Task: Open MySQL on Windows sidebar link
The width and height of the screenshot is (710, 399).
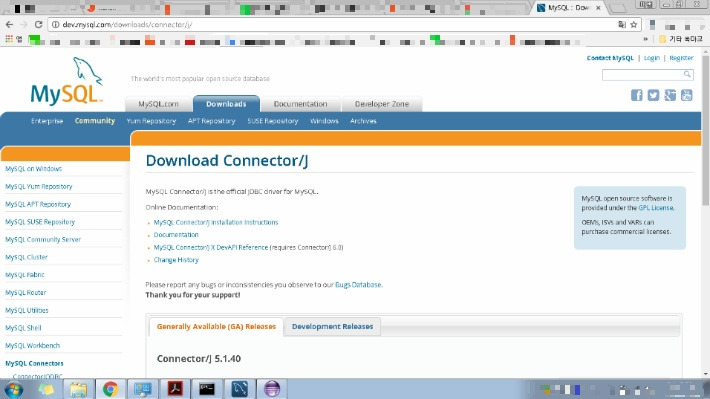Action: pos(34,168)
